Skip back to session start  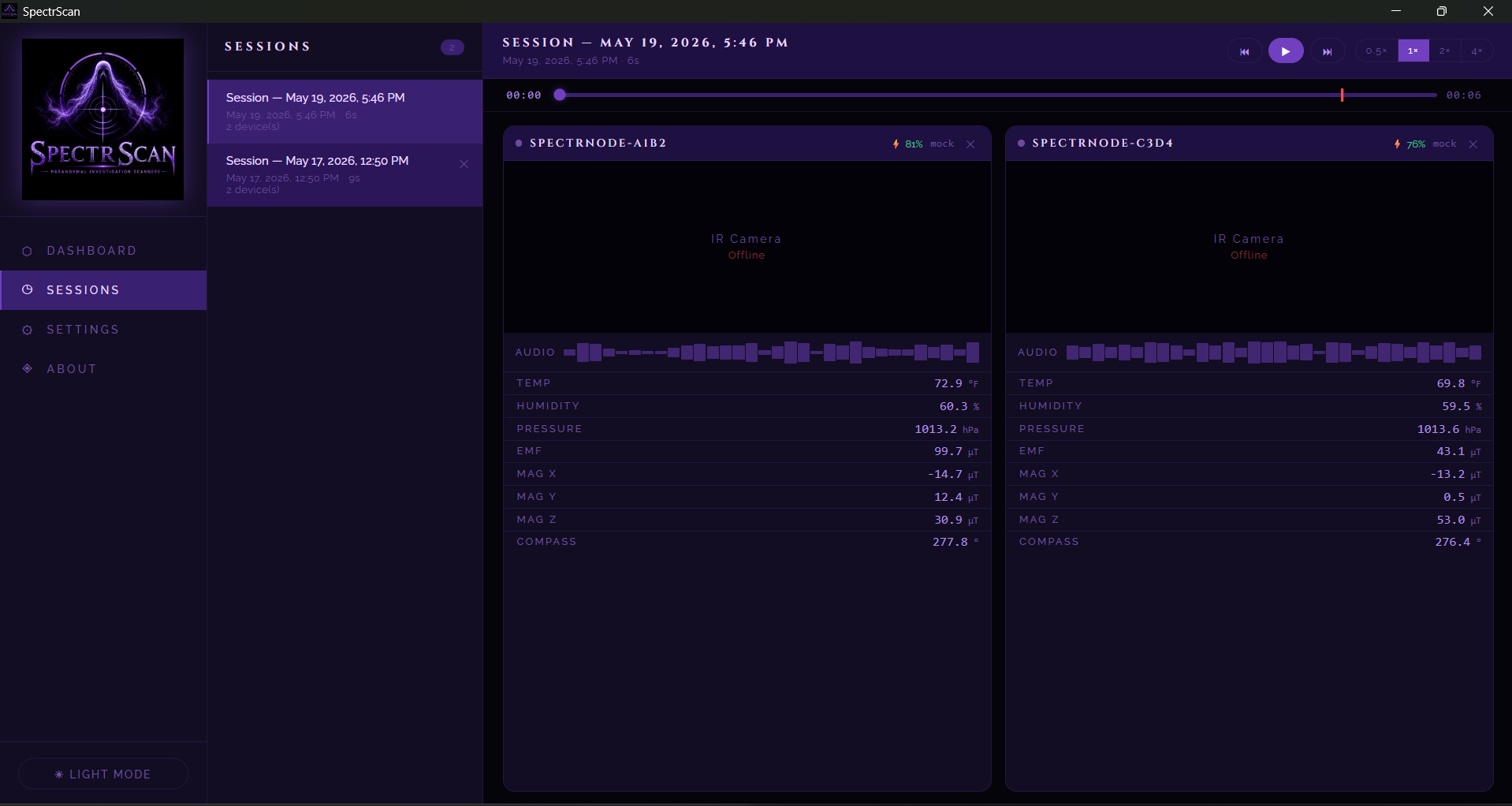click(x=1245, y=51)
